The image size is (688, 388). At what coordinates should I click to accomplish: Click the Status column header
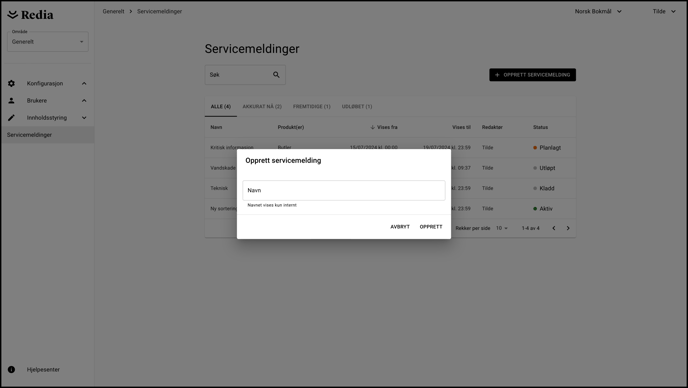[540, 127]
